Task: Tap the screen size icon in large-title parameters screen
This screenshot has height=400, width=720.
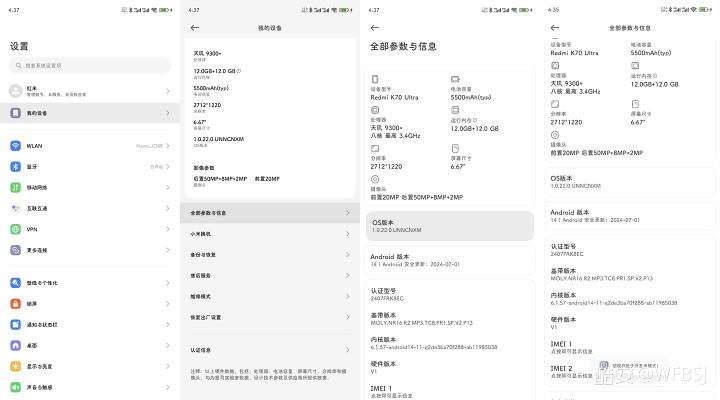Action: 455,148
